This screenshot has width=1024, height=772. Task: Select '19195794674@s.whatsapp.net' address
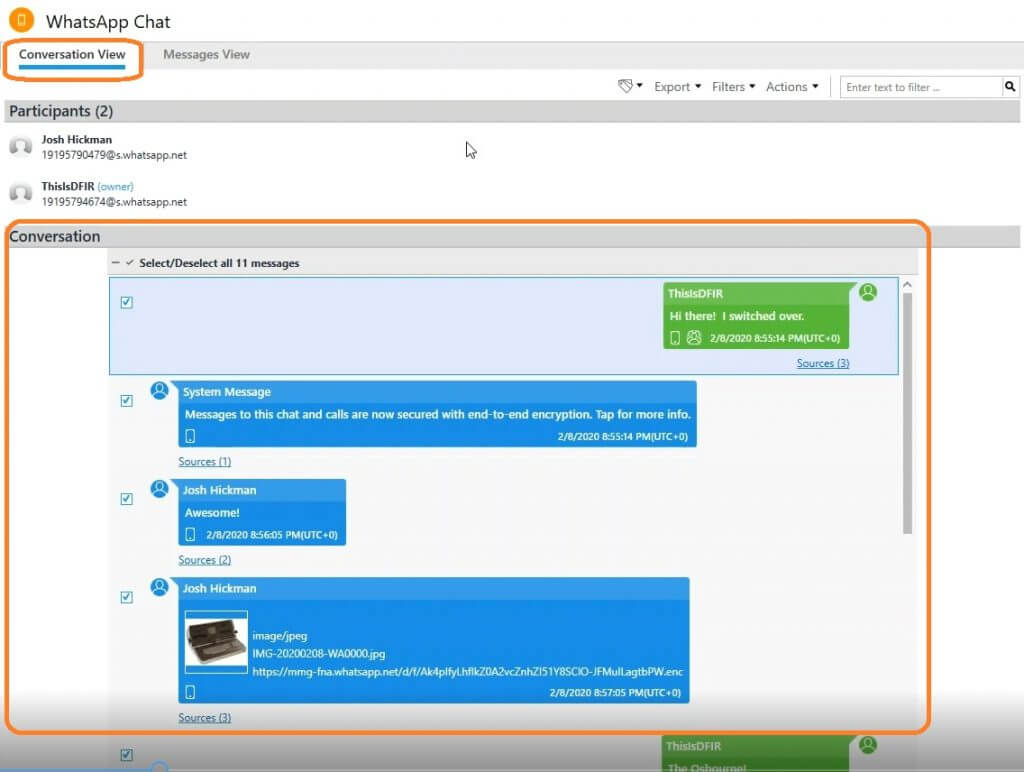(114, 202)
